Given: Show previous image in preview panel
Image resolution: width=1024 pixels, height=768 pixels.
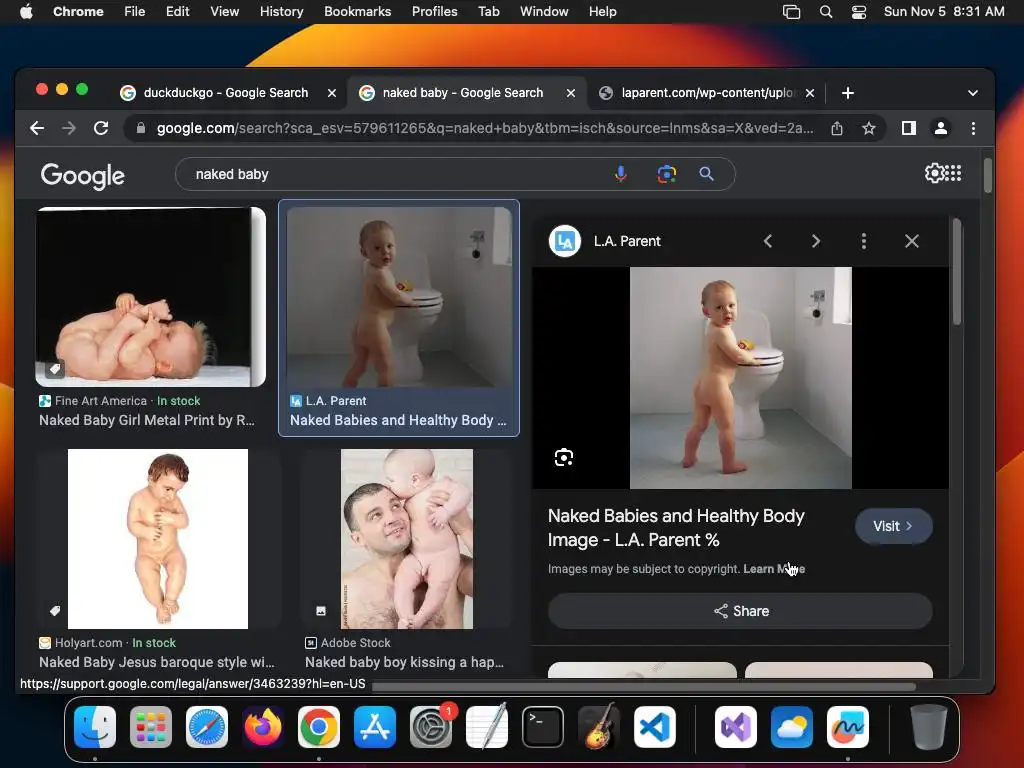Looking at the screenshot, I should click(x=768, y=242).
